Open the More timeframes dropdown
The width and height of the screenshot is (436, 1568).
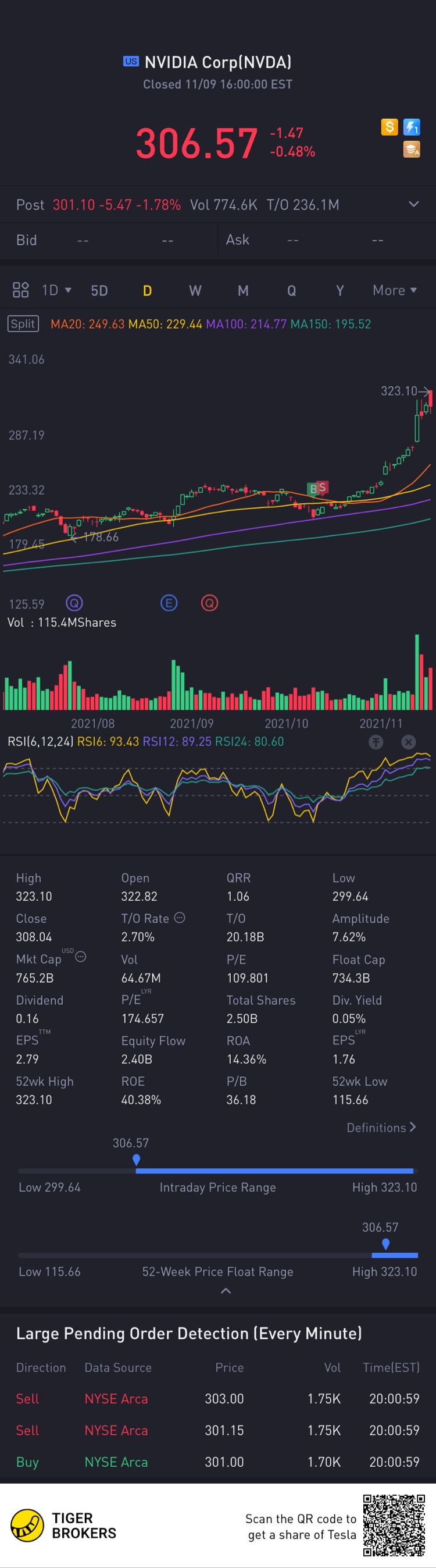pyautogui.click(x=395, y=290)
